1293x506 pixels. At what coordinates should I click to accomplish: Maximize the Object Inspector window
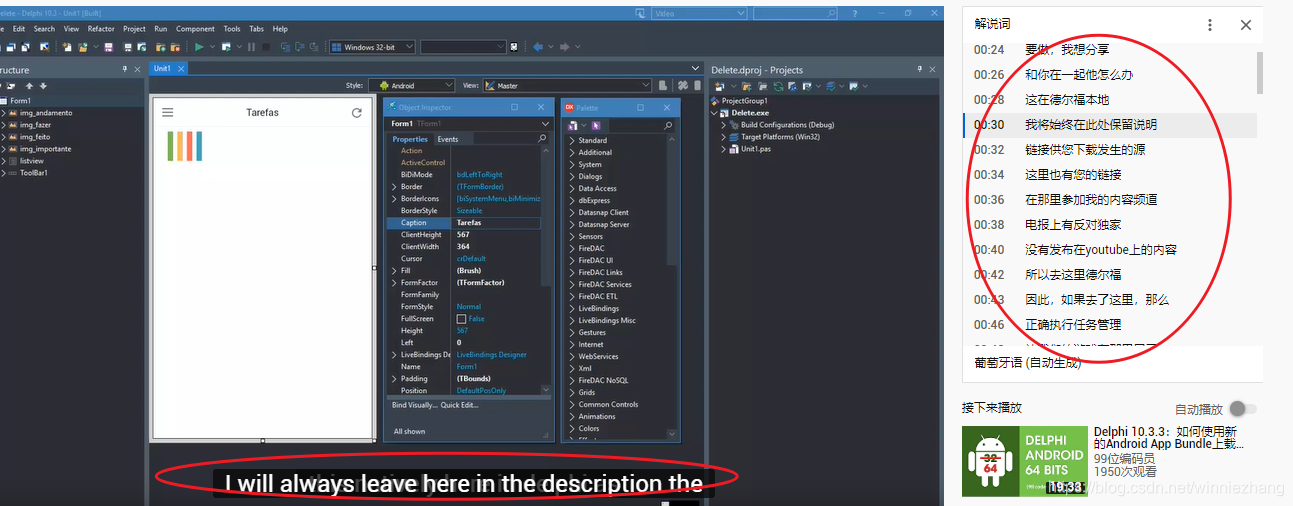click(514, 107)
